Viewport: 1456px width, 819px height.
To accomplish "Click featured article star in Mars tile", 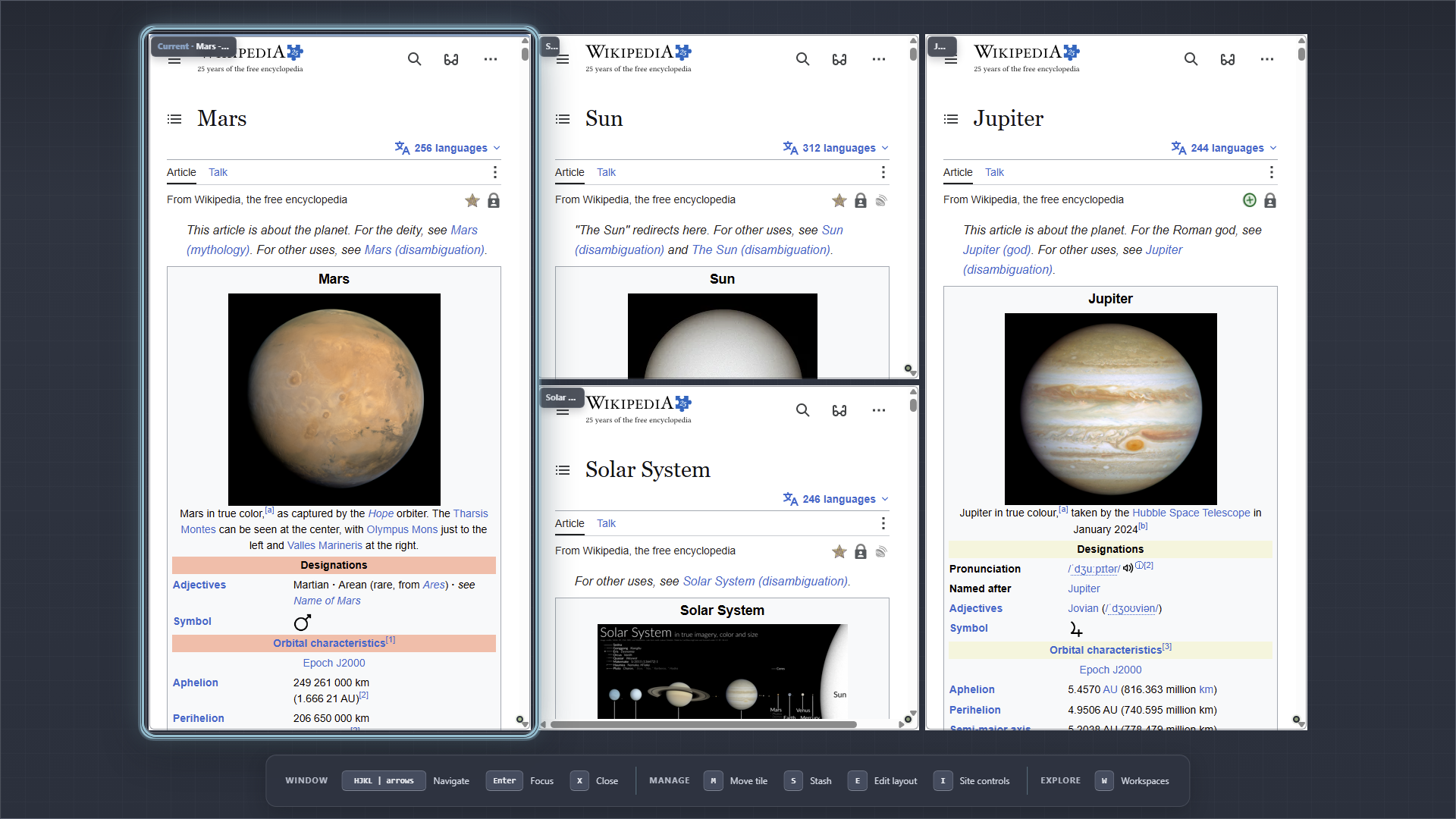I will coord(472,200).
